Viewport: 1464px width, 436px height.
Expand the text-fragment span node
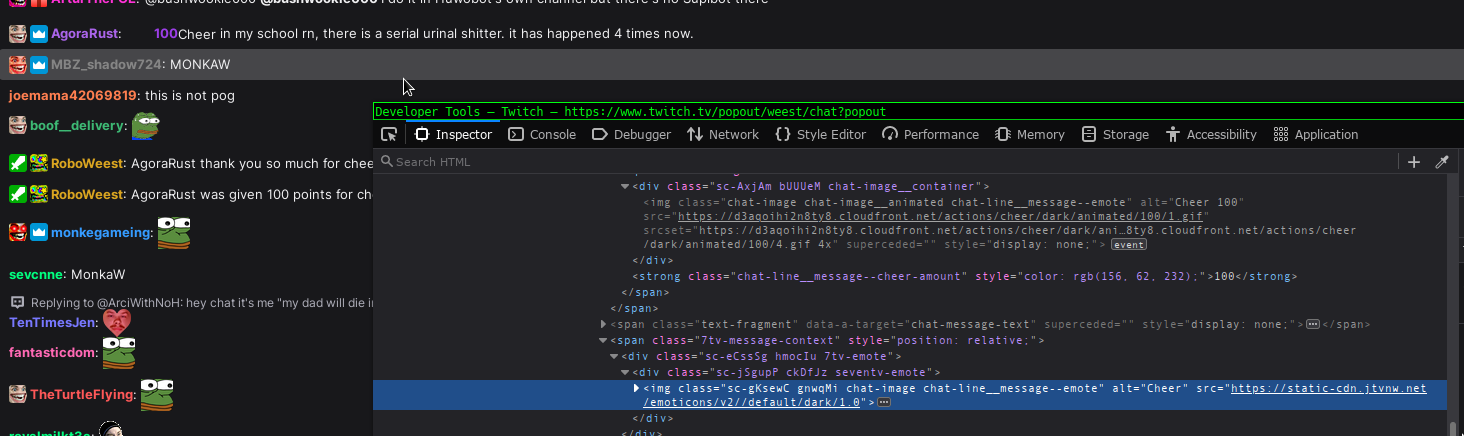coord(603,324)
